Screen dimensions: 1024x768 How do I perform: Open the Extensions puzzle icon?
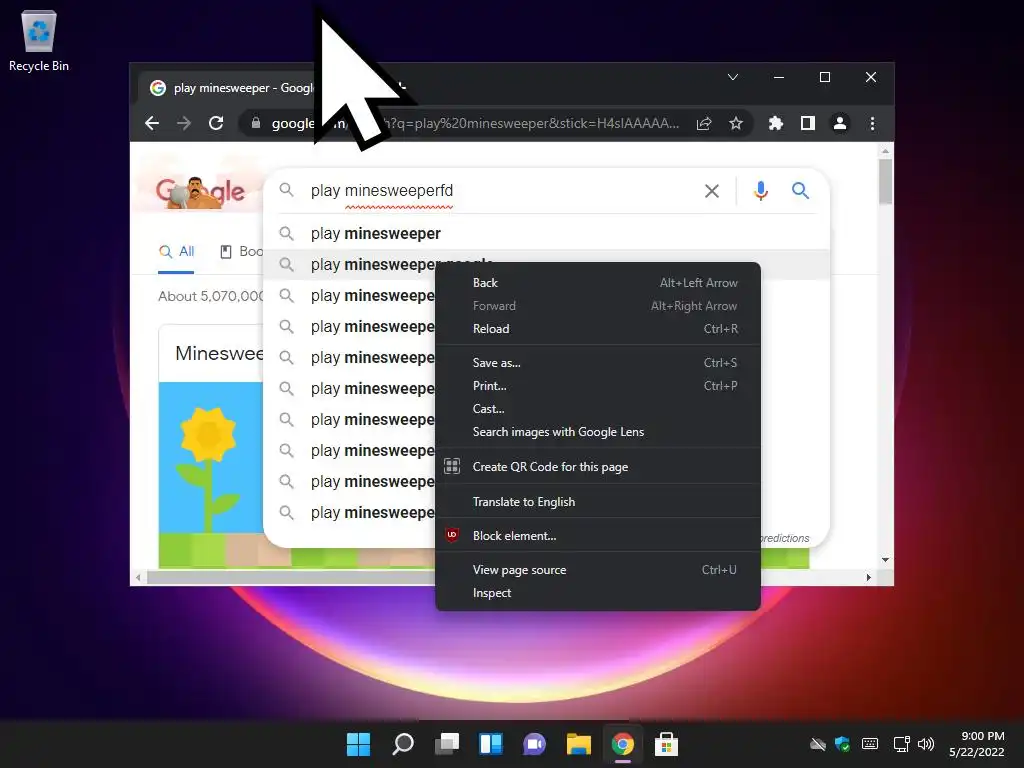776,123
